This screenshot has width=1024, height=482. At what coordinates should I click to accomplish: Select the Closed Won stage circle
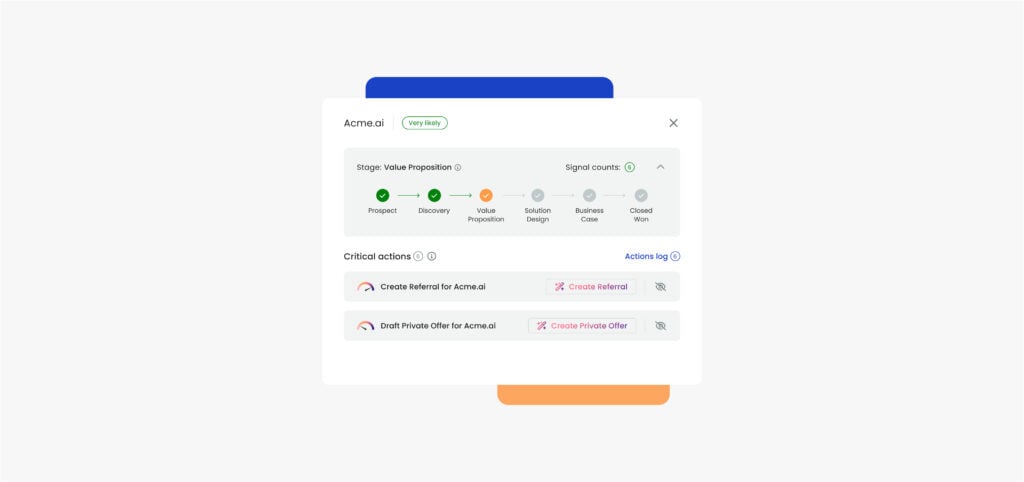pos(641,195)
